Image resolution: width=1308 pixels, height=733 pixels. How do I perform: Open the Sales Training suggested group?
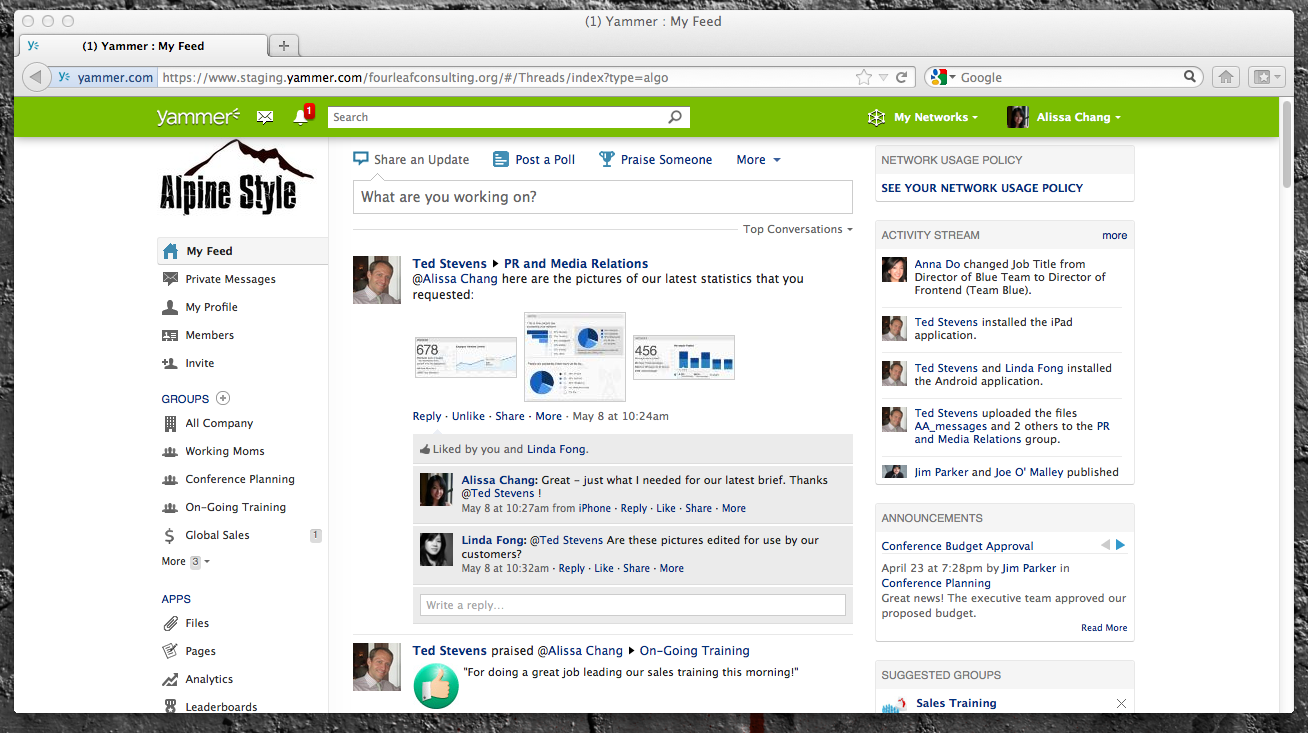pyautogui.click(x=956, y=703)
